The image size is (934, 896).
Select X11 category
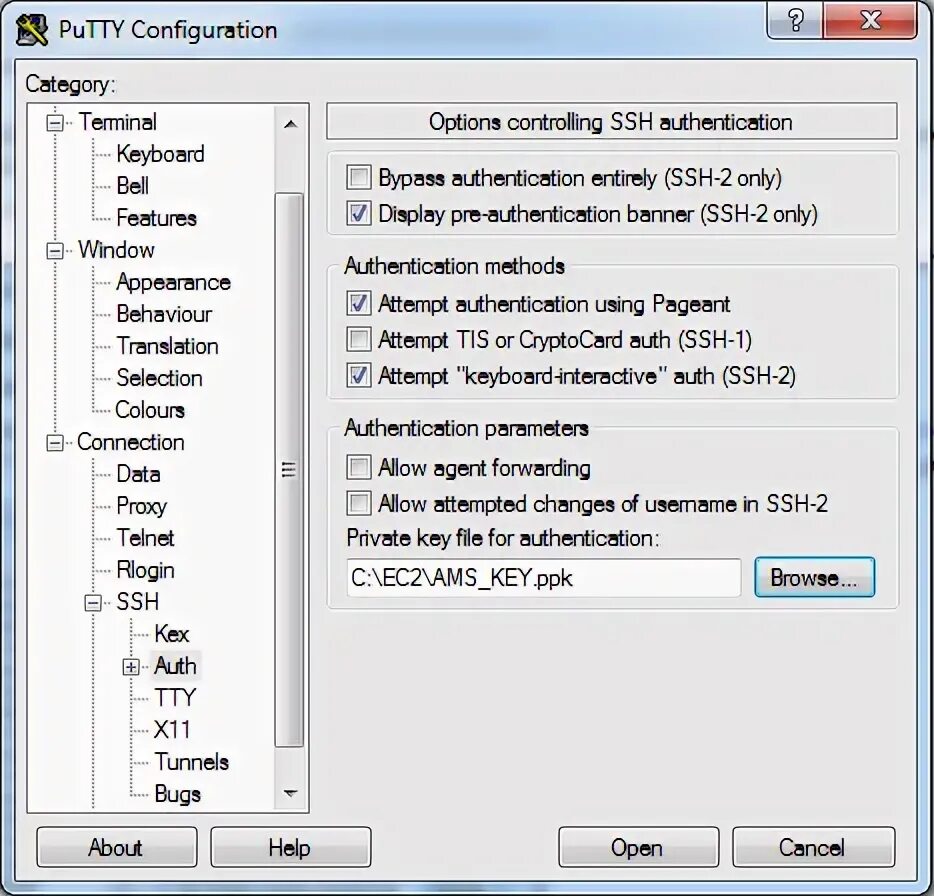172,730
